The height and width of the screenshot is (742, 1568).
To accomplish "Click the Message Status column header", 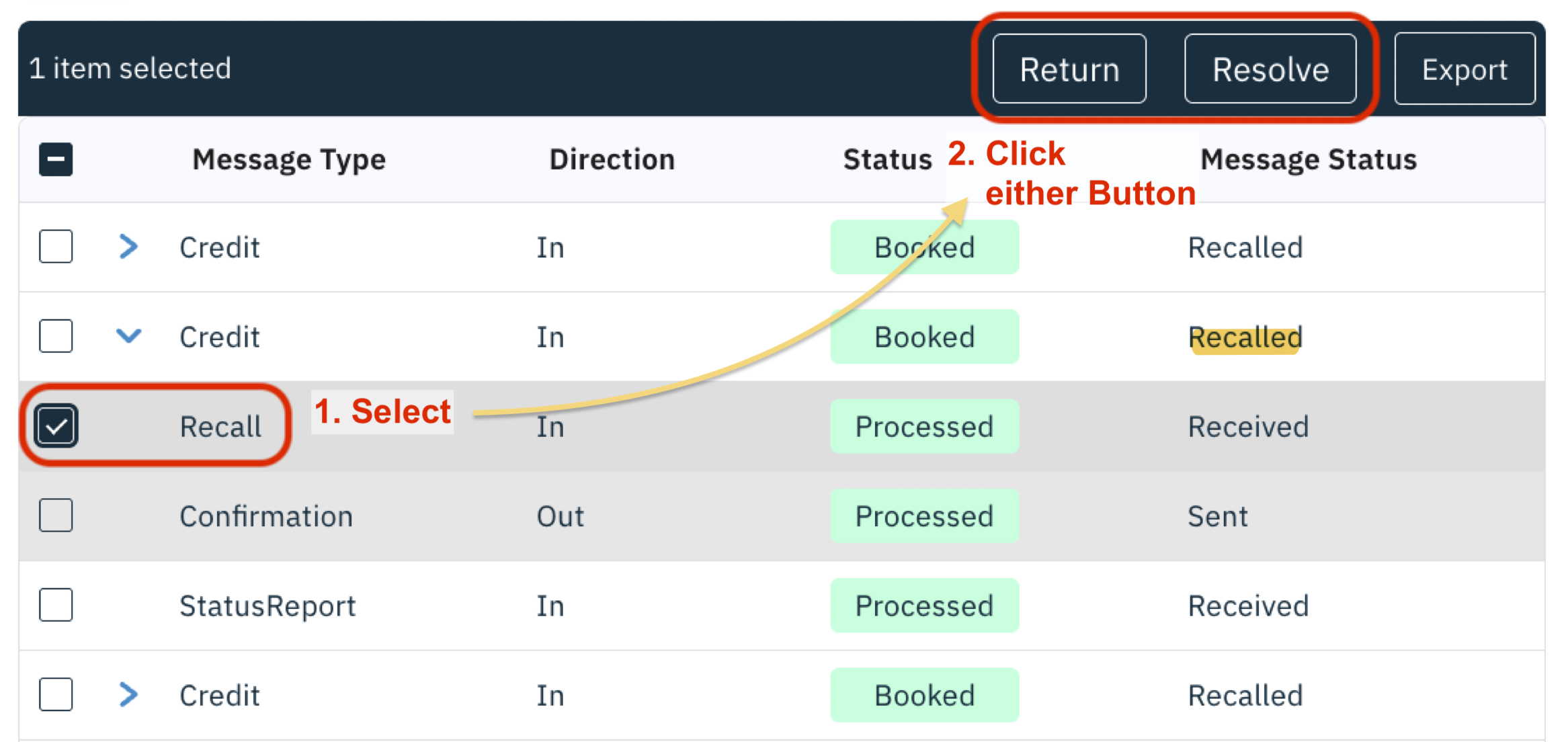I will coord(1308,160).
